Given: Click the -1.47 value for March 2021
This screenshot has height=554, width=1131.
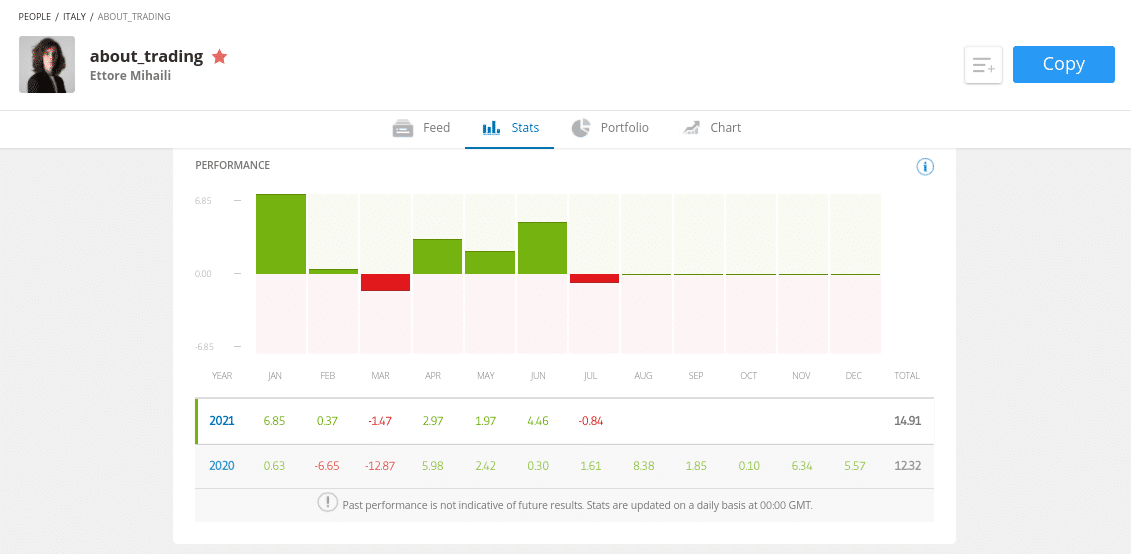Looking at the screenshot, I should pos(379,421).
